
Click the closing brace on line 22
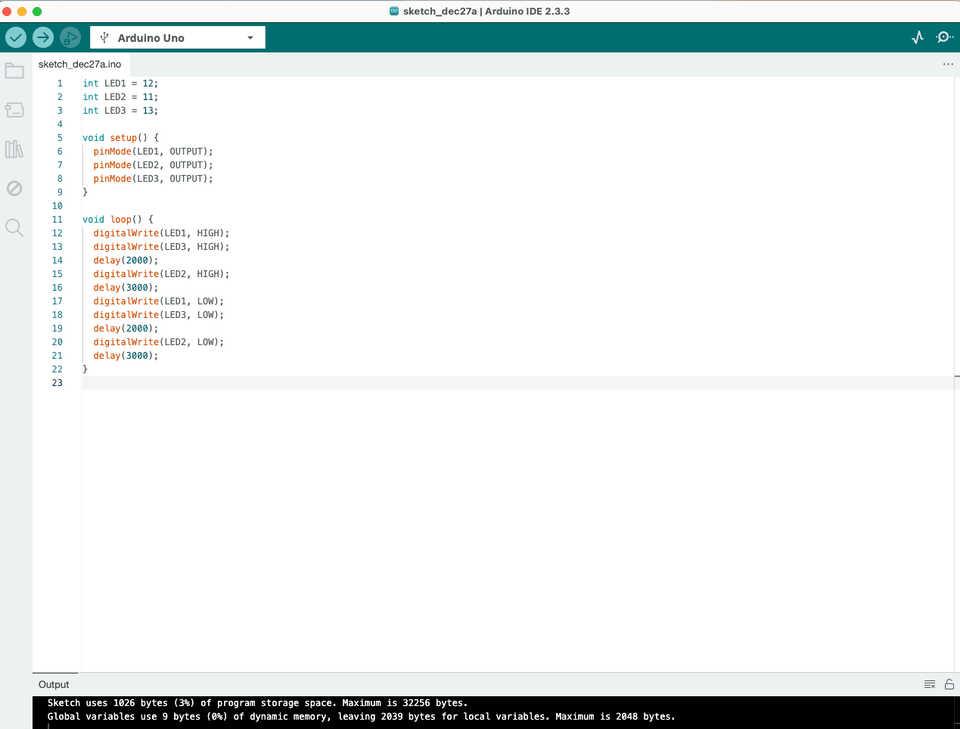85,369
